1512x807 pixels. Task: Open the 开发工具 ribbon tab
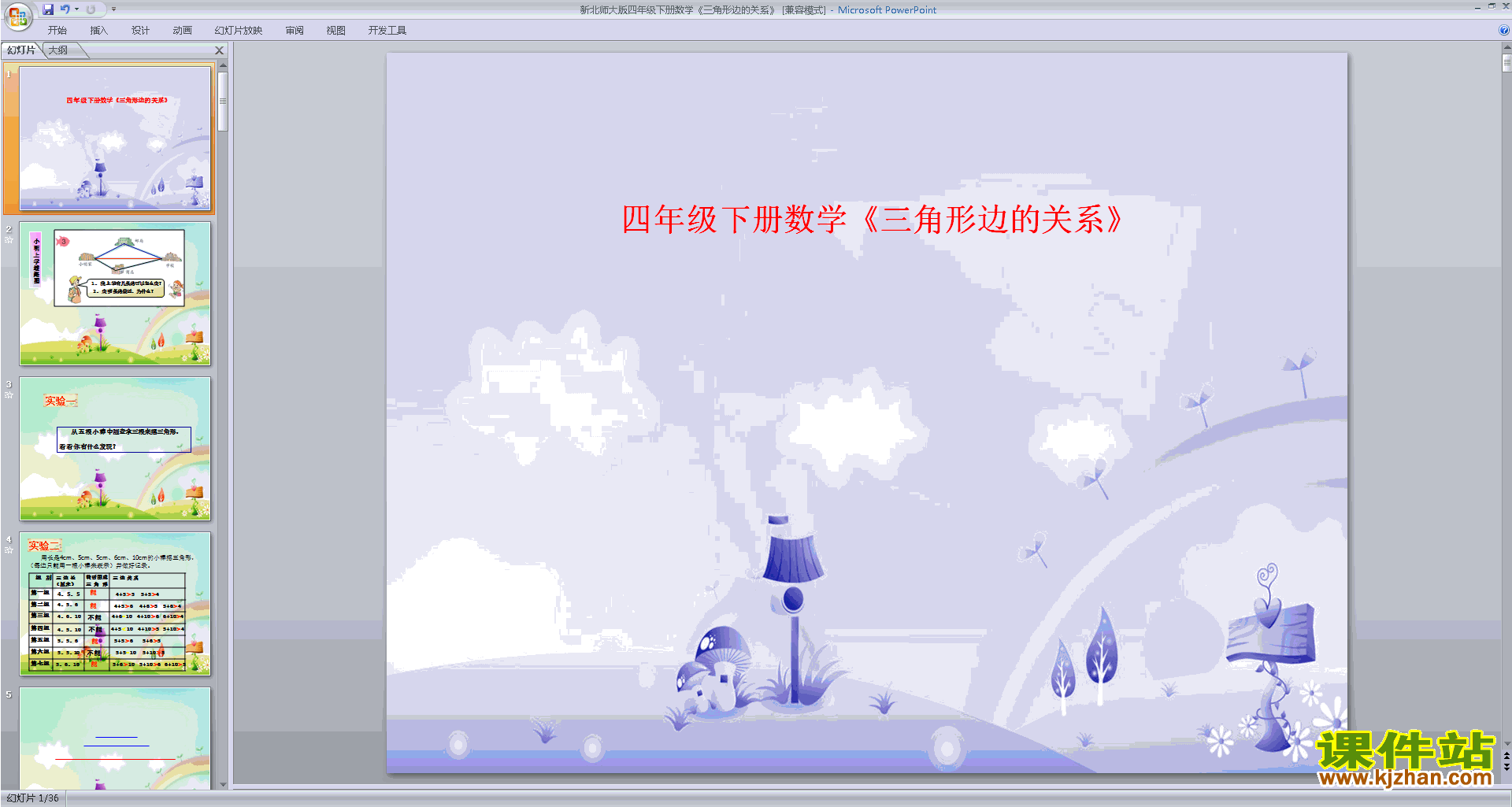(x=387, y=31)
